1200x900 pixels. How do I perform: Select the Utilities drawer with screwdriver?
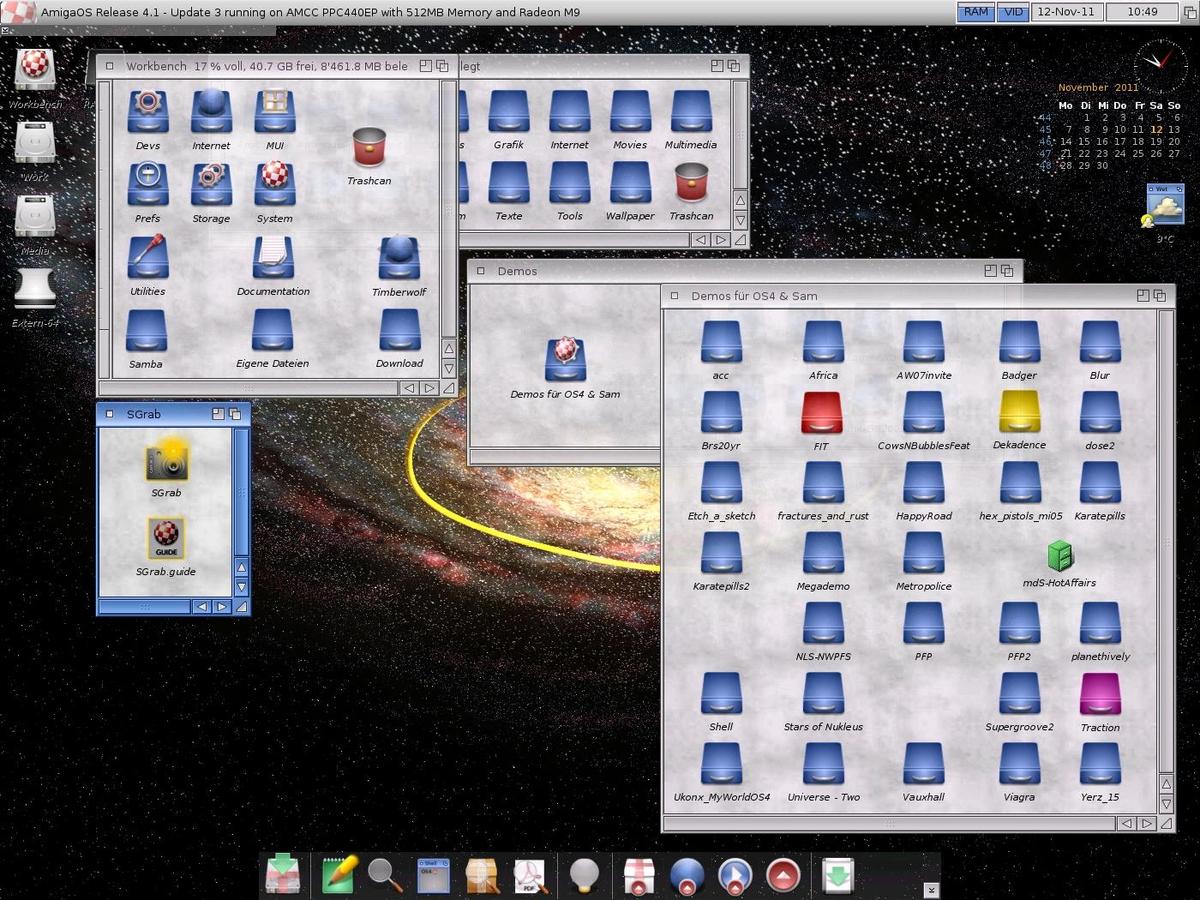[x=148, y=257]
